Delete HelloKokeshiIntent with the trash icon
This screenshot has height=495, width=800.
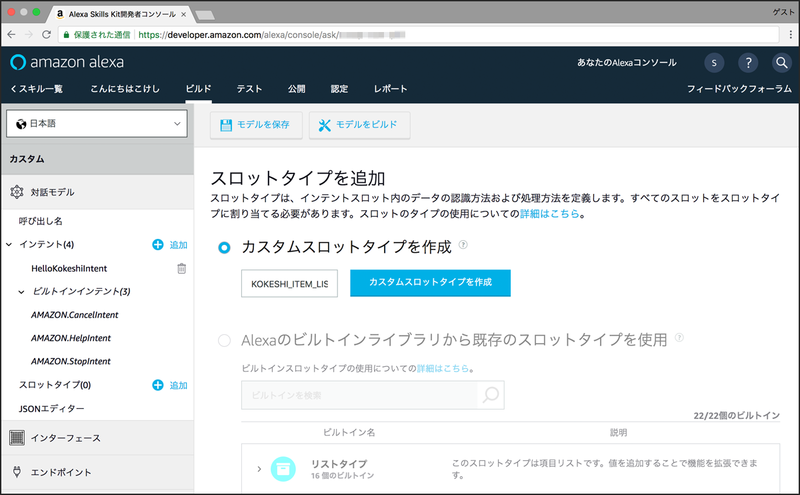[182, 268]
